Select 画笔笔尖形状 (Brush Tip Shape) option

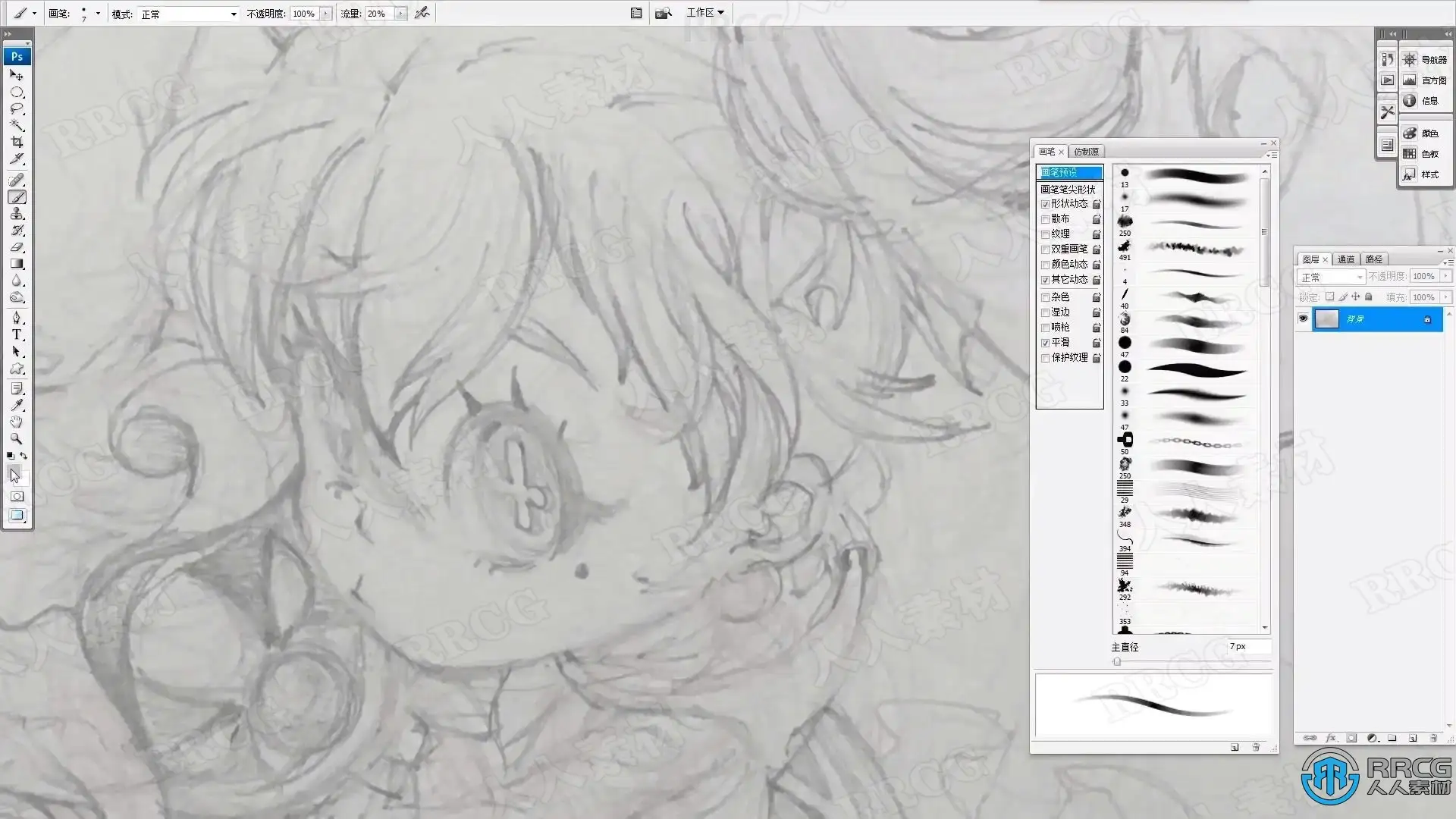point(1068,189)
